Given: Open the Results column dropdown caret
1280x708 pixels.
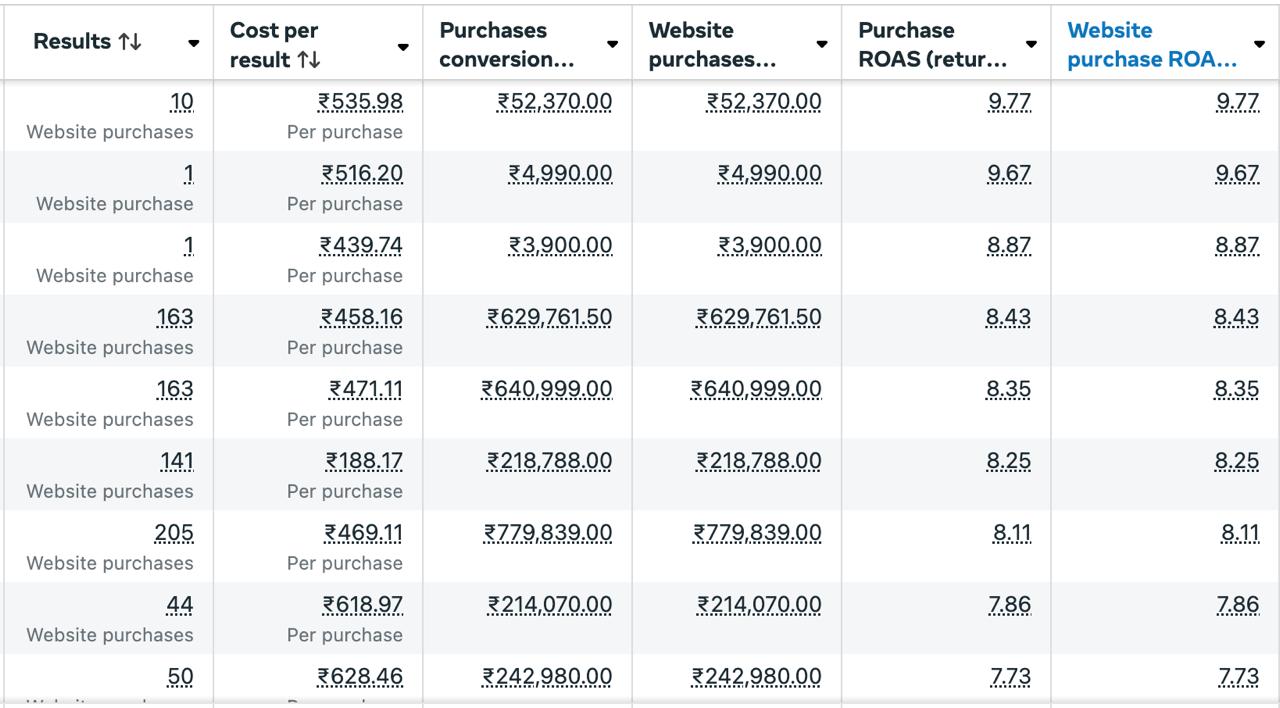Looking at the screenshot, I should (193, 44).
